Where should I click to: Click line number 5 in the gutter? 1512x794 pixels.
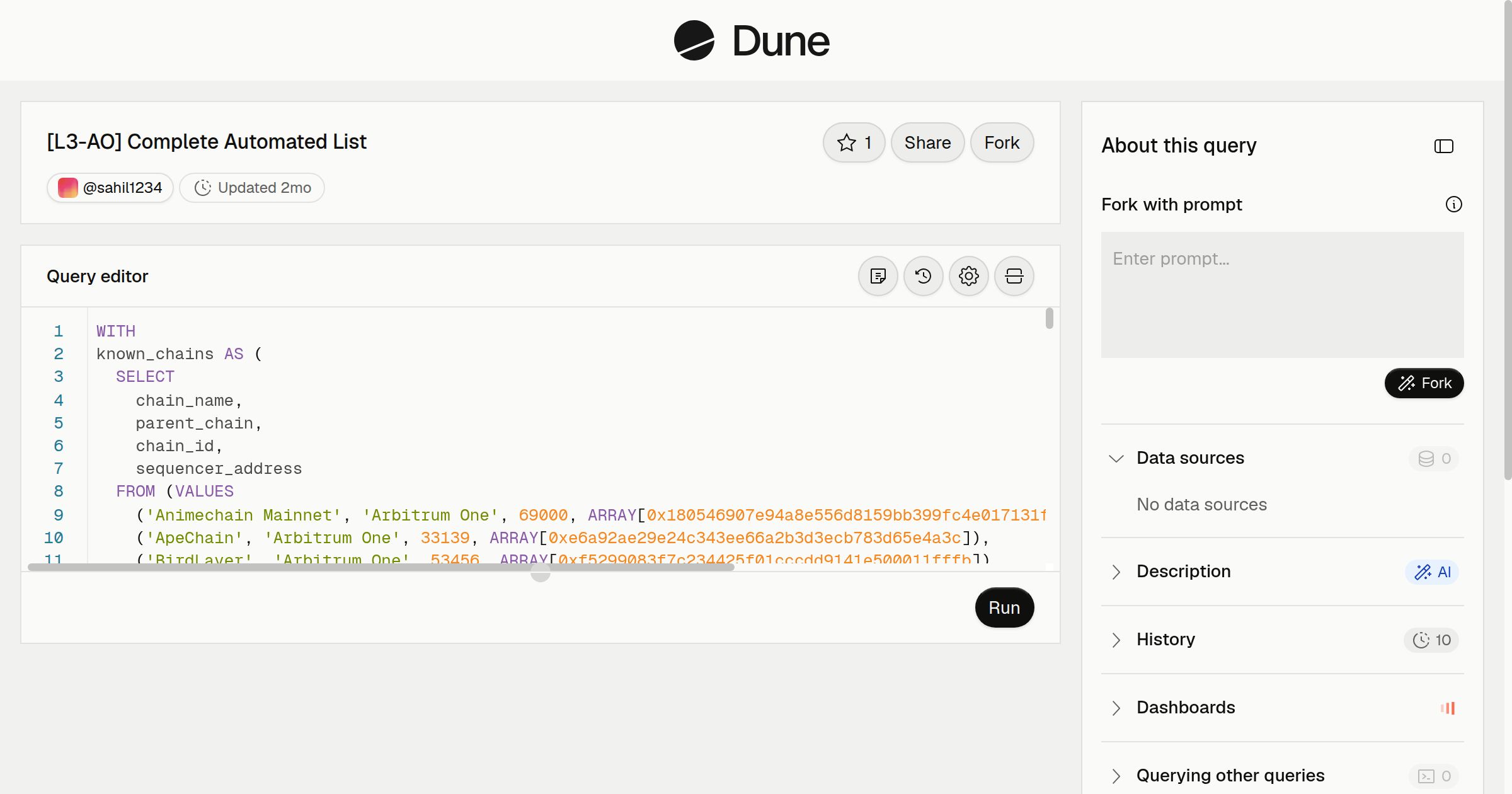tap(59, 423)
